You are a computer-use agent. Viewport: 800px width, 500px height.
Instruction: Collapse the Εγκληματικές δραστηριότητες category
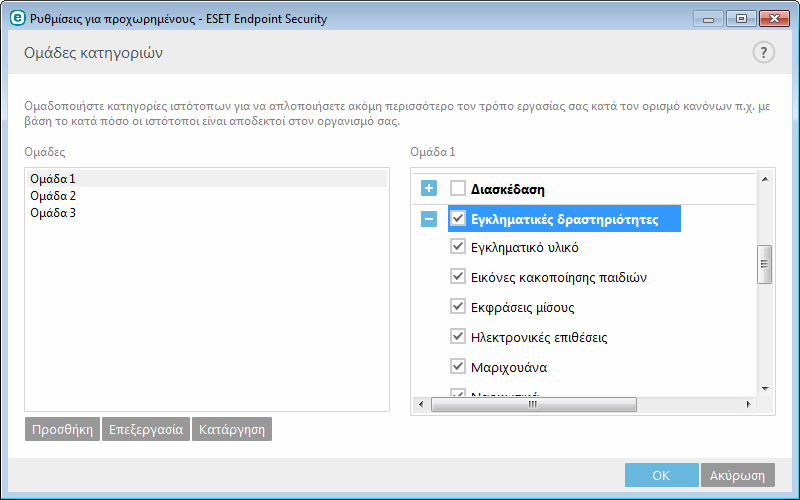[429, 219]
